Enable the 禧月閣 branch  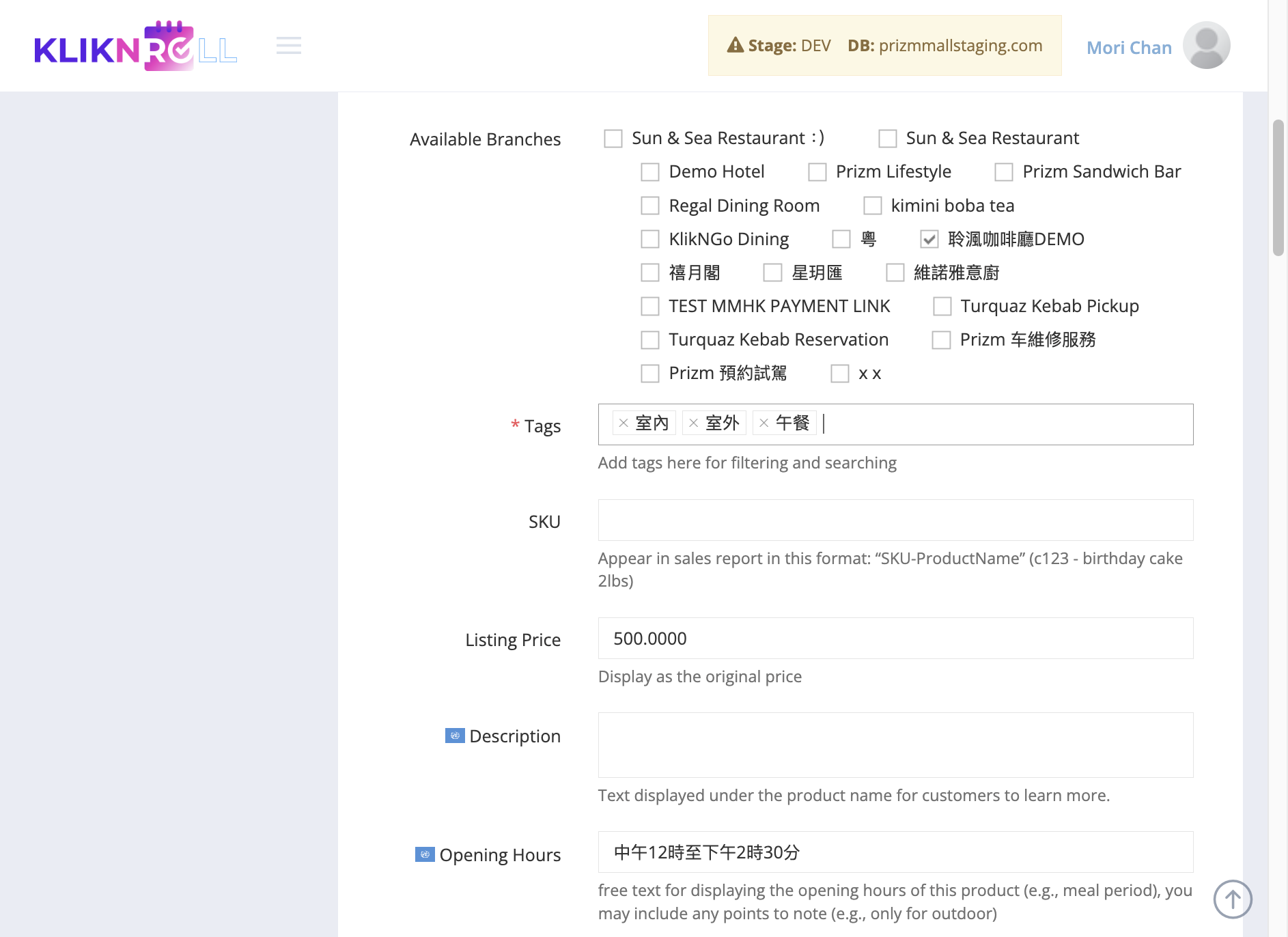650,272
